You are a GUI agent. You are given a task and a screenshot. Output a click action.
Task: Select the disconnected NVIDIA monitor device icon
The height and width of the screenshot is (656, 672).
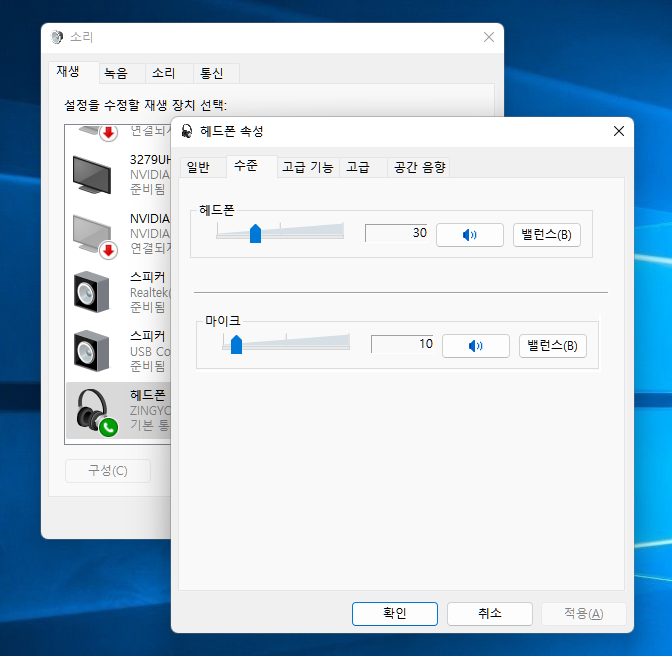click(94, 236)
